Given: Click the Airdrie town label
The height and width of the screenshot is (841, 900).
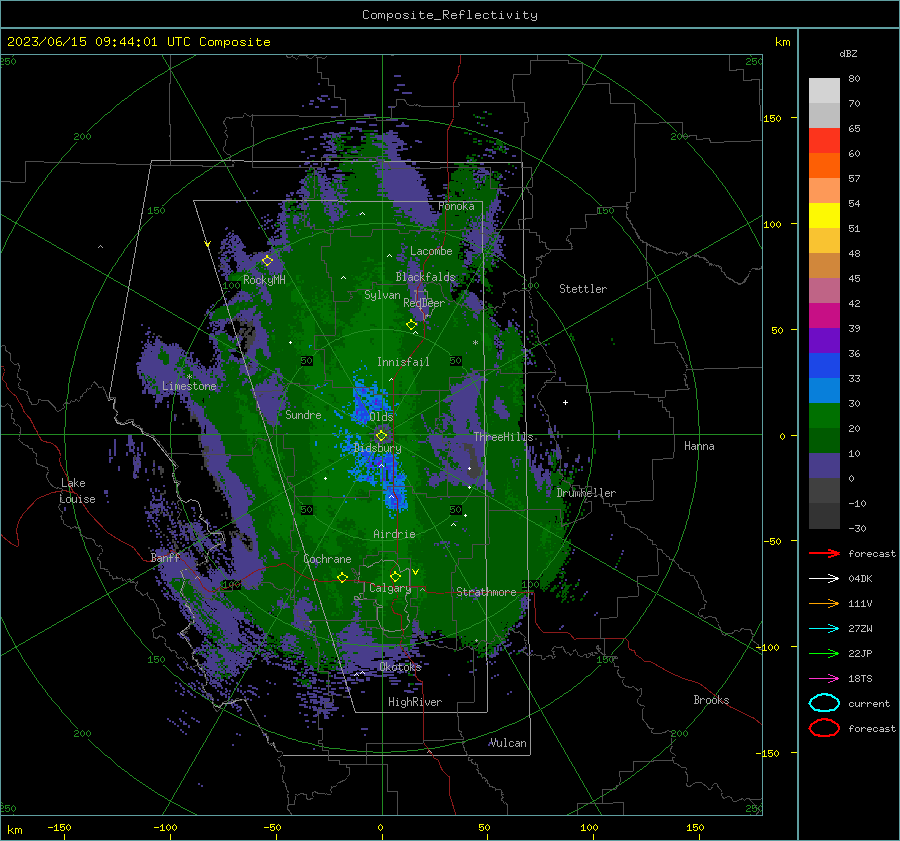Looking at the screenshot, I should pos(394,534).
